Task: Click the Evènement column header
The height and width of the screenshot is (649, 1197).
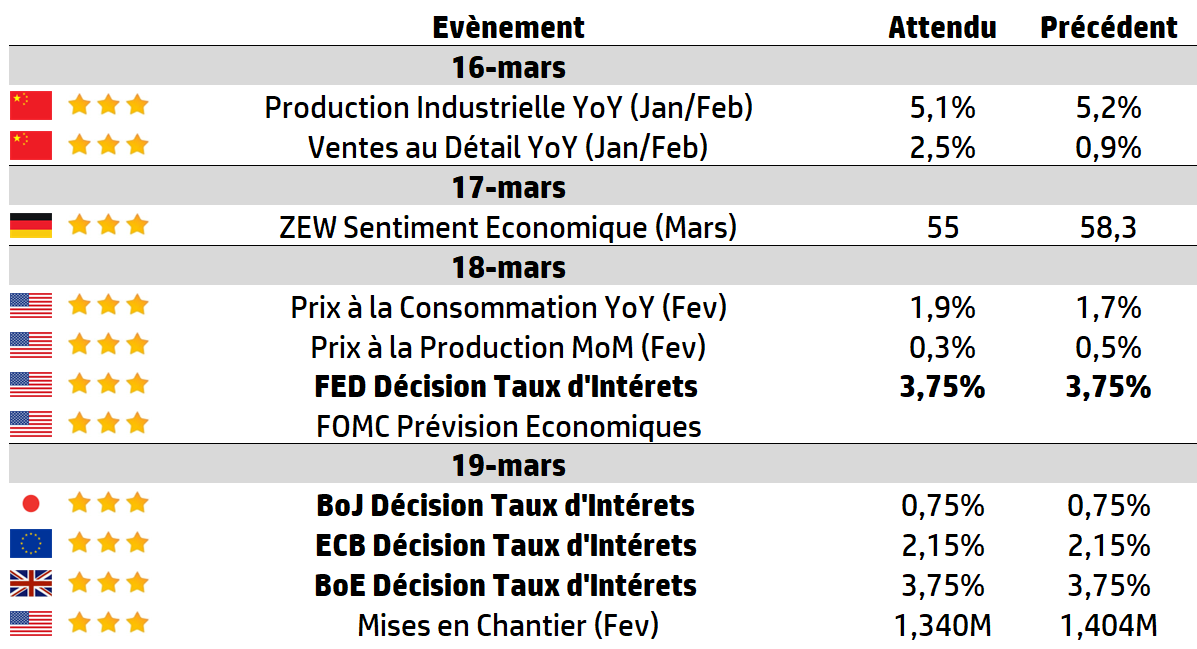Action: click(508, 27)
